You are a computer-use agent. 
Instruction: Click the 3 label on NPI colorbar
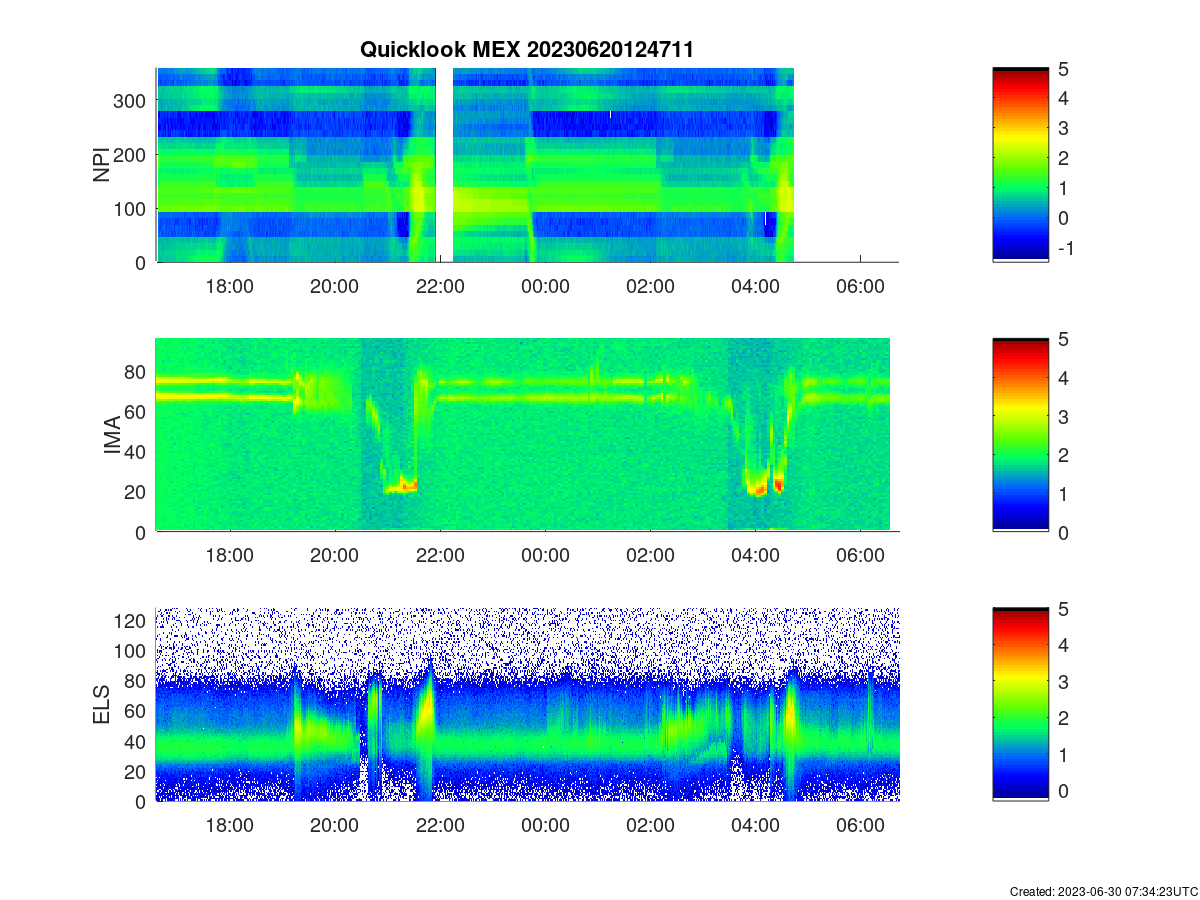(x=1064, y=128)
